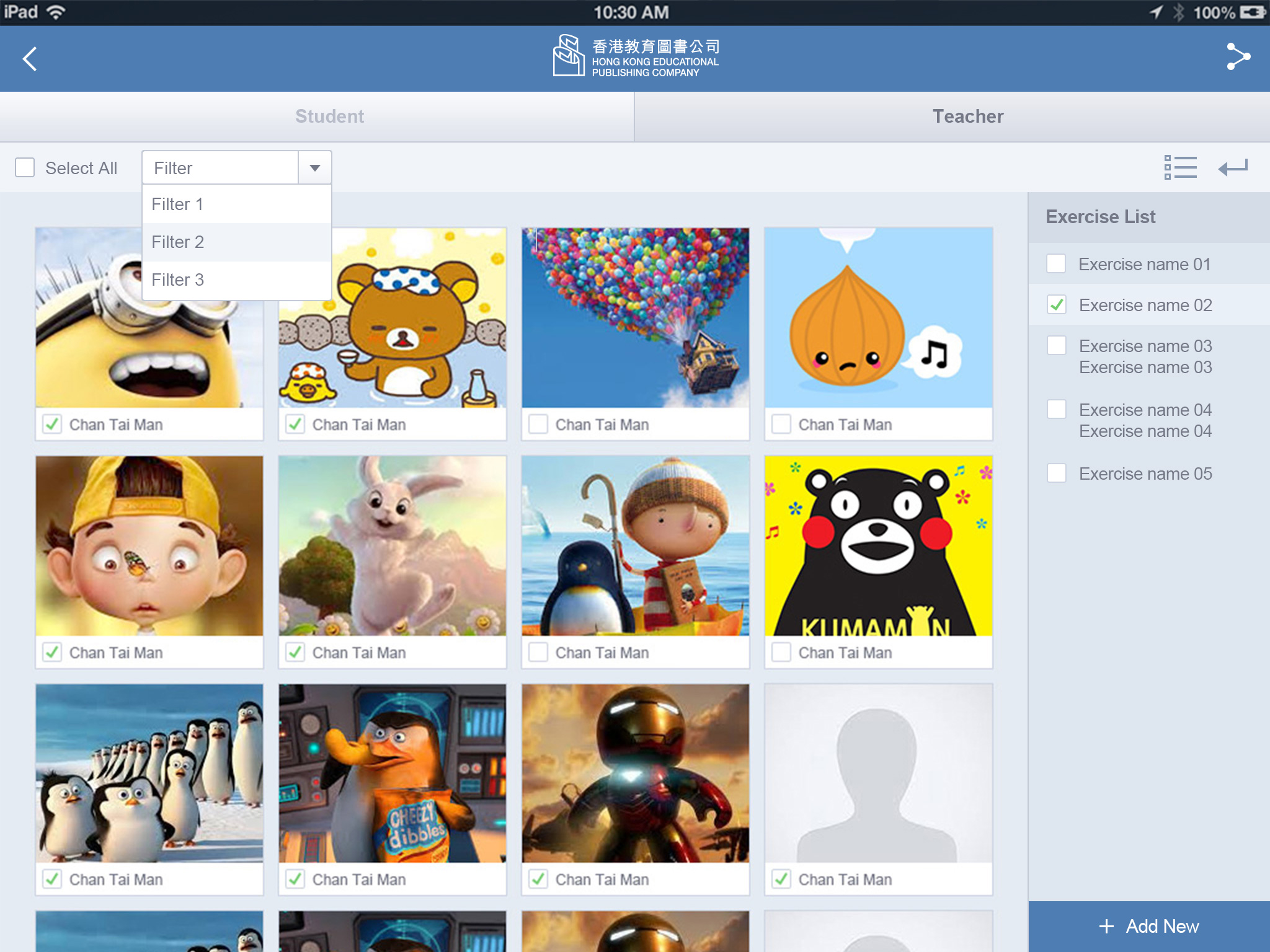Uncheck Exercise name 02 checkbox
Screen dimensions: 1270x952
click(1057, 304)
